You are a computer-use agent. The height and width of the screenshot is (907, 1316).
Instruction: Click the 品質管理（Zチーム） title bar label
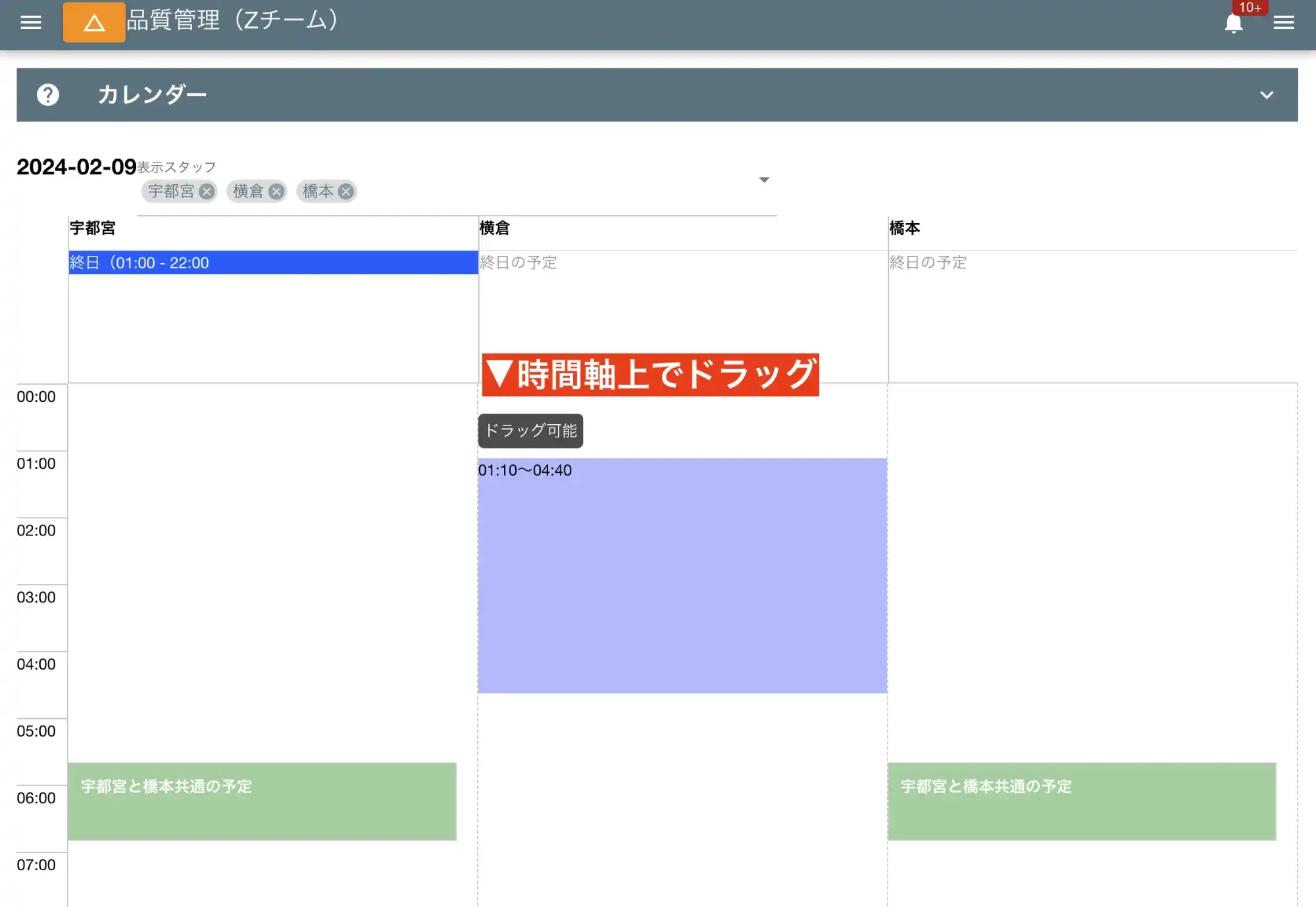pyautogui.click(x=232, y=20)
